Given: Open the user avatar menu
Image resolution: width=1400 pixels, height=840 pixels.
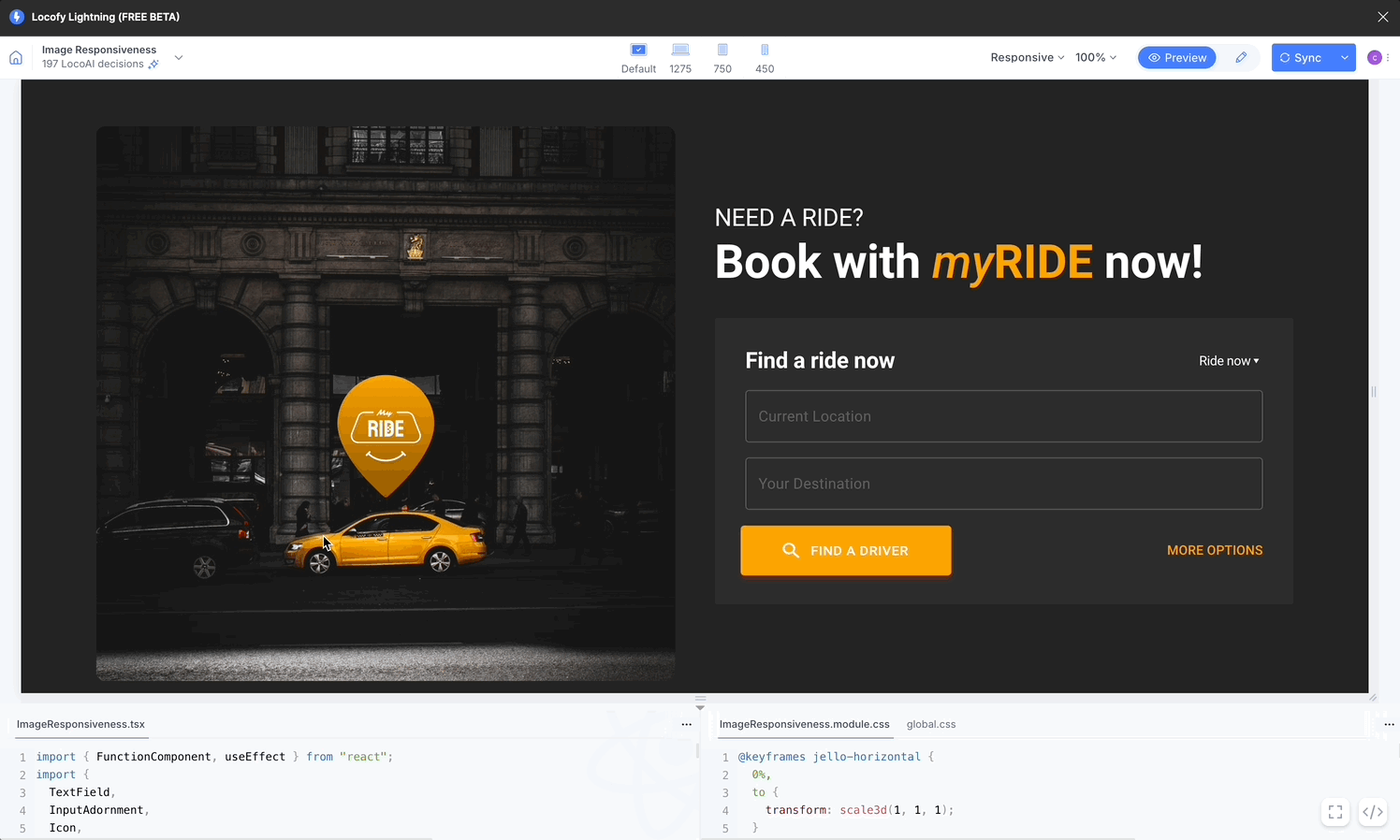Looking at the screenshot, I should 1375,58.
